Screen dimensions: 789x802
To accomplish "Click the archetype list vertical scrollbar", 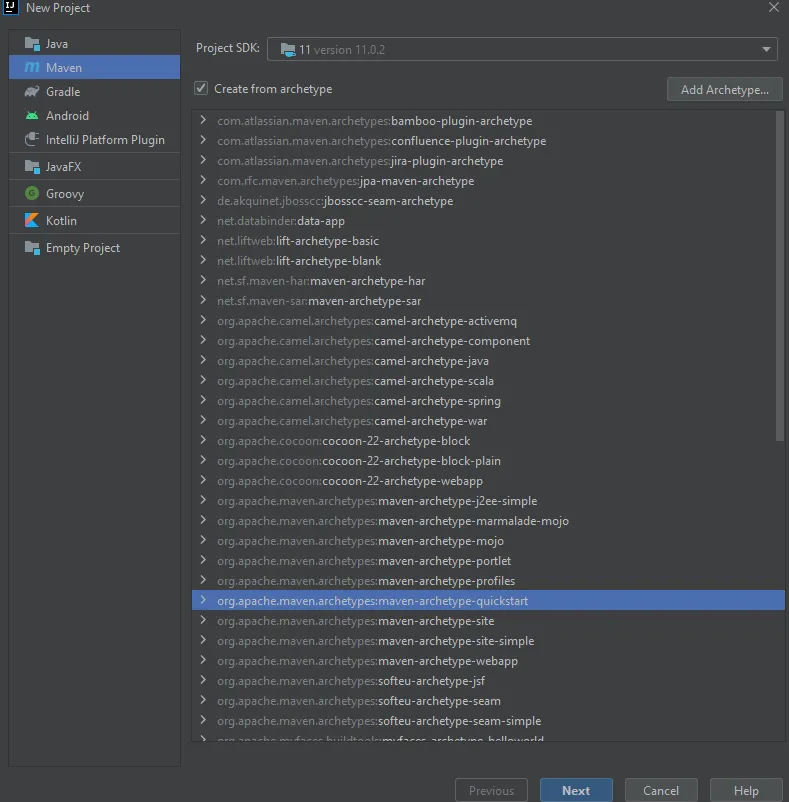I will click(780, 276).
